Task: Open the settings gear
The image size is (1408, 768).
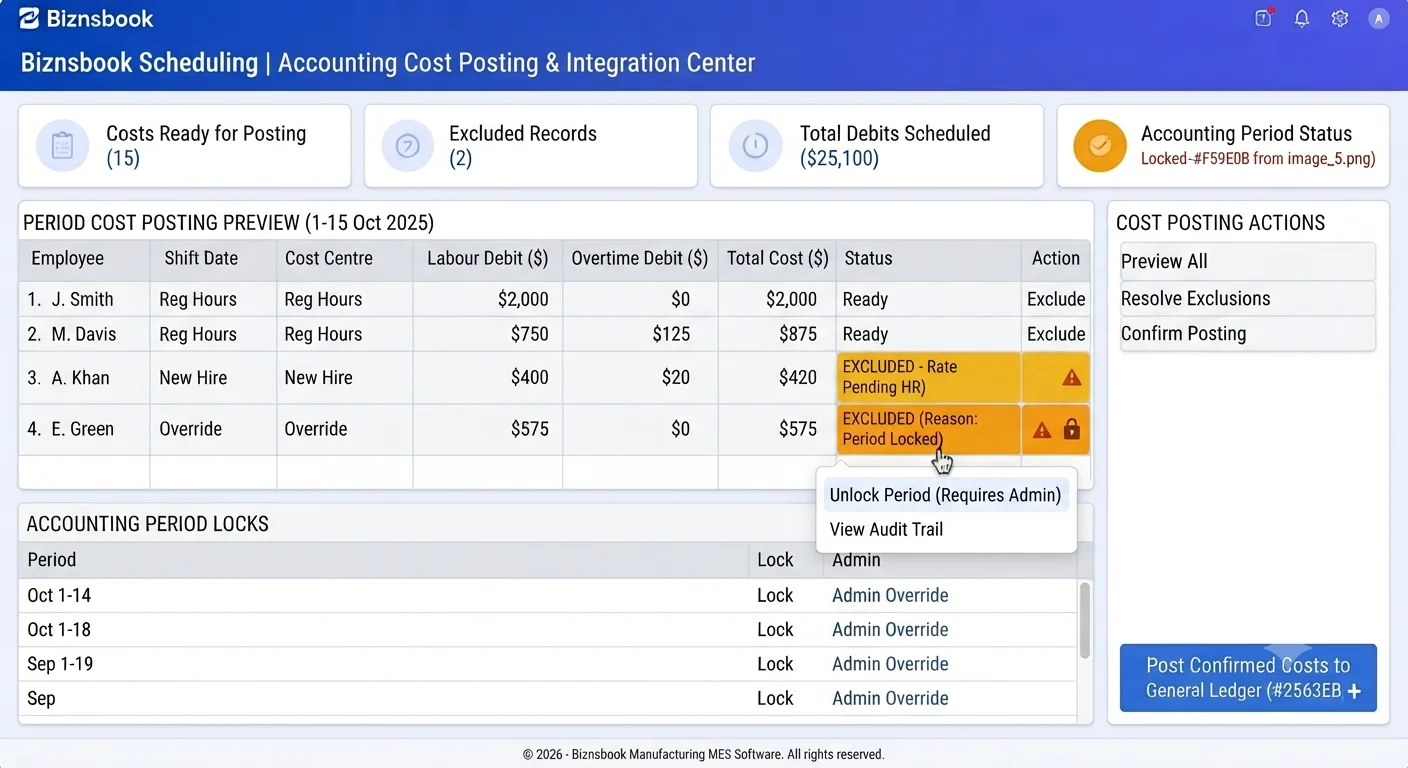Action: click(x=1340, y=18)
